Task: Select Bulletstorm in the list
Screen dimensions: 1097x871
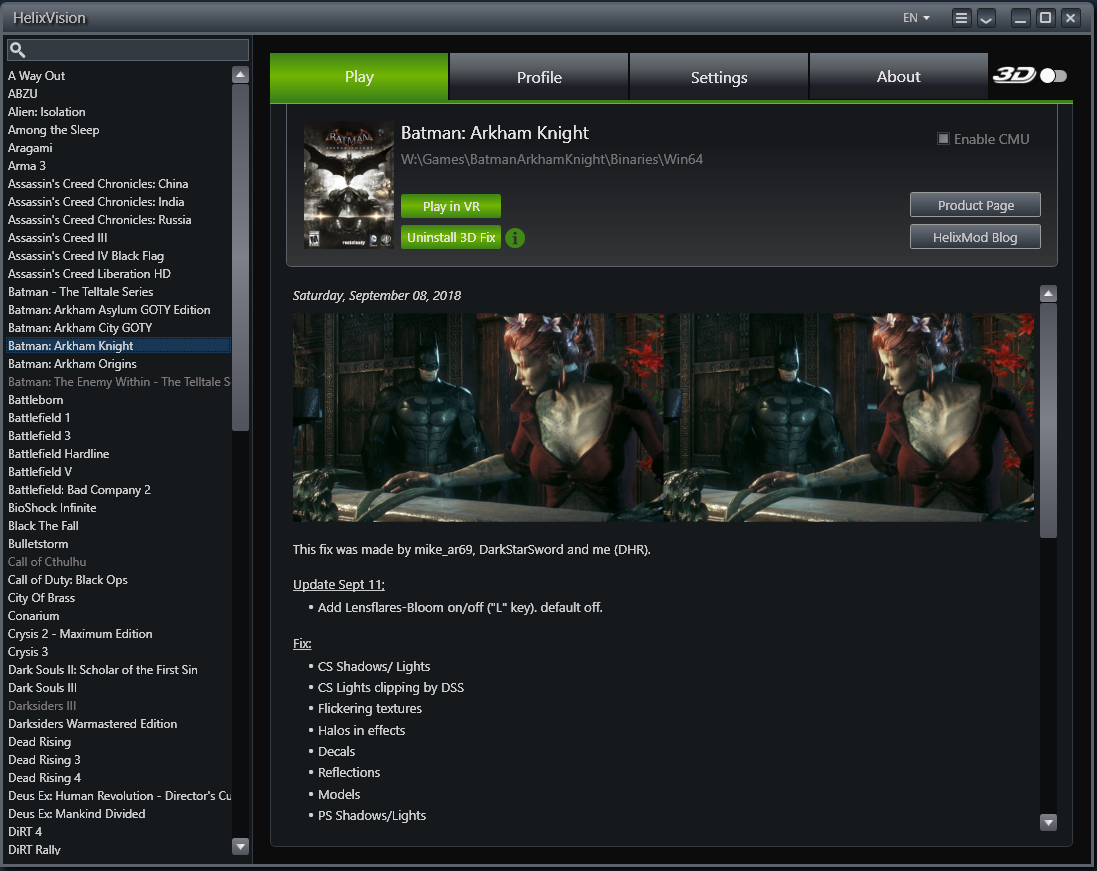Action: pyautogui.click(x=38, y=544)
